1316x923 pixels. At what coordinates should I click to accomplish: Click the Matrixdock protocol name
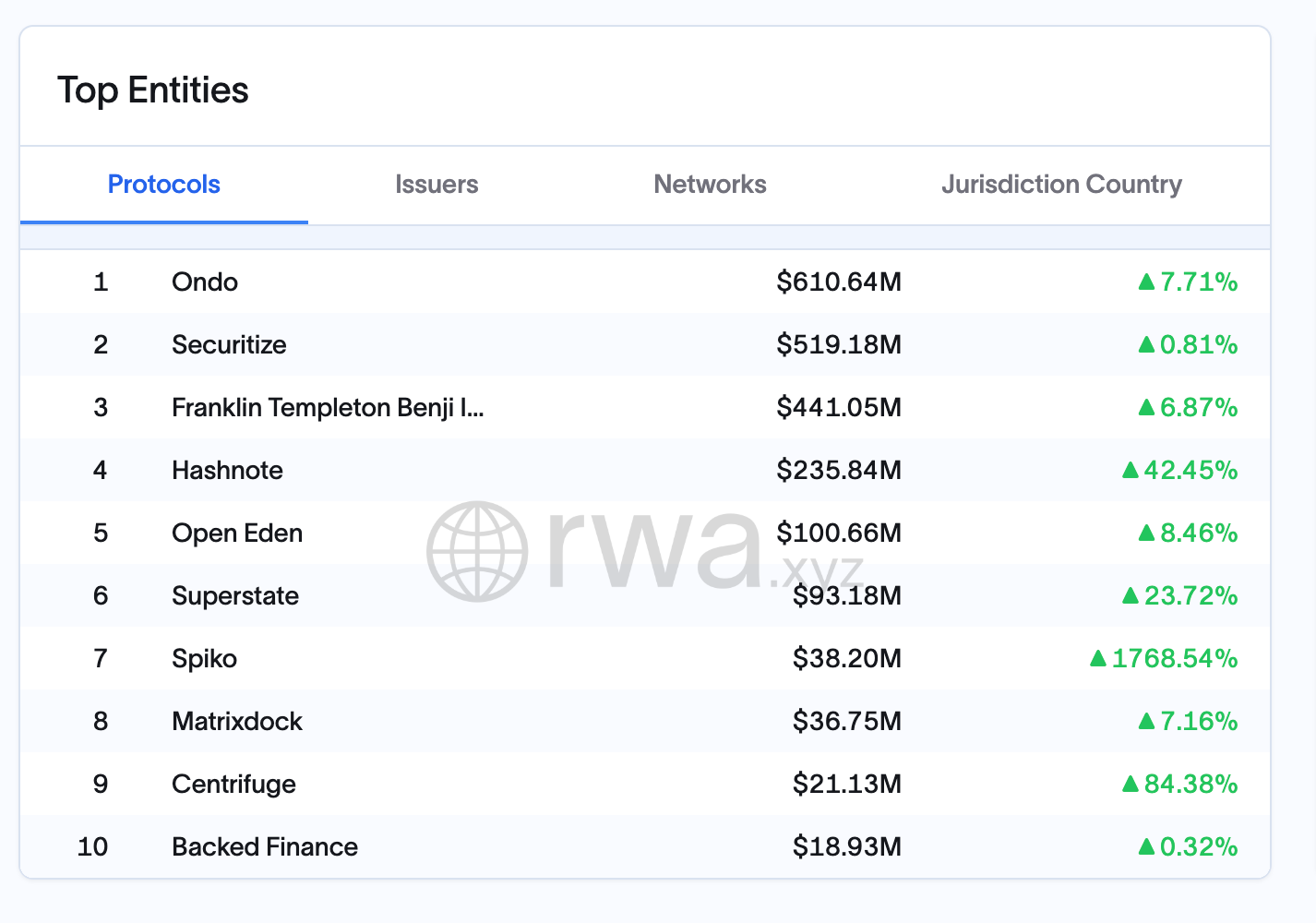tap(237, 722)
